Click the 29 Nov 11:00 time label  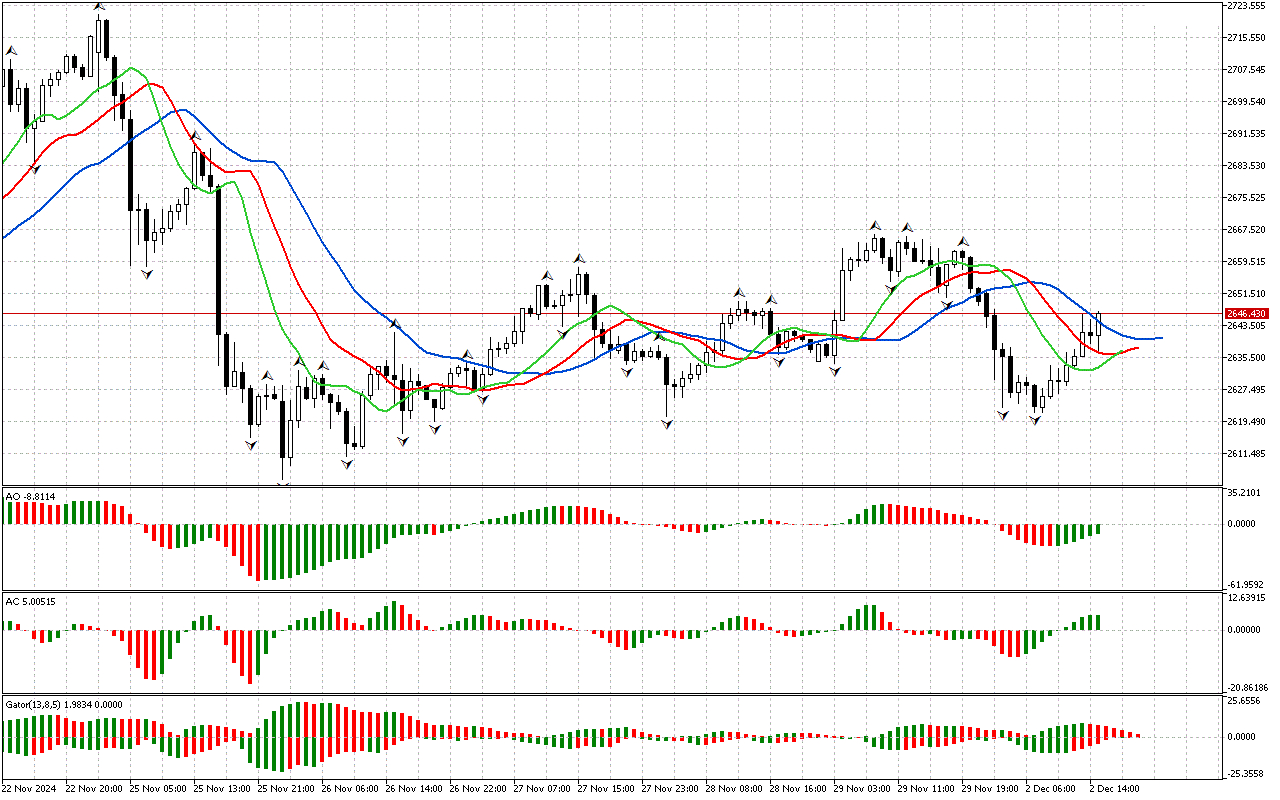point(926,789)
